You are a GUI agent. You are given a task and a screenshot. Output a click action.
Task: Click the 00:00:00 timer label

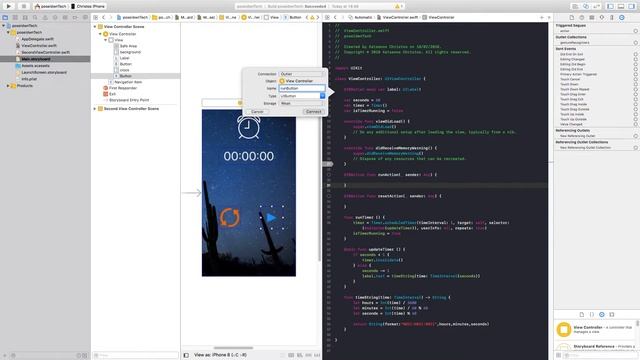[x=249, y=156]
